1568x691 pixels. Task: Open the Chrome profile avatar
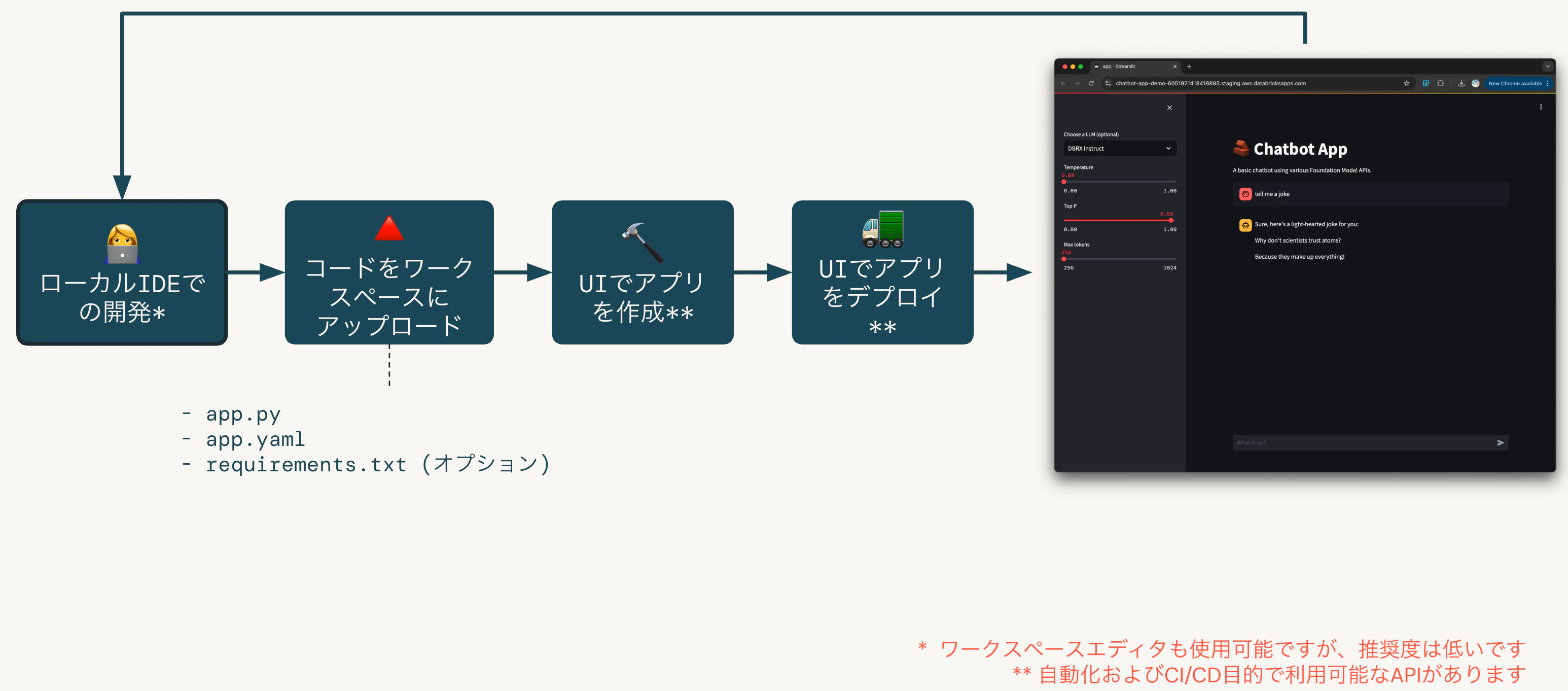[1476, 83]
